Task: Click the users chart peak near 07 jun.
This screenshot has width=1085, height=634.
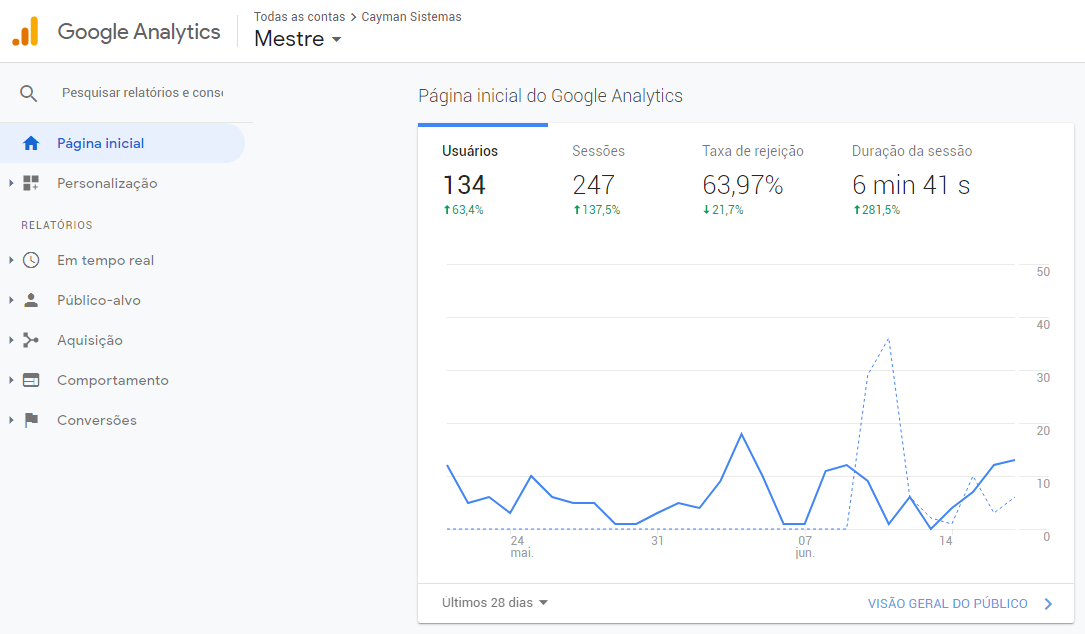Action: (x=741, y=433)
